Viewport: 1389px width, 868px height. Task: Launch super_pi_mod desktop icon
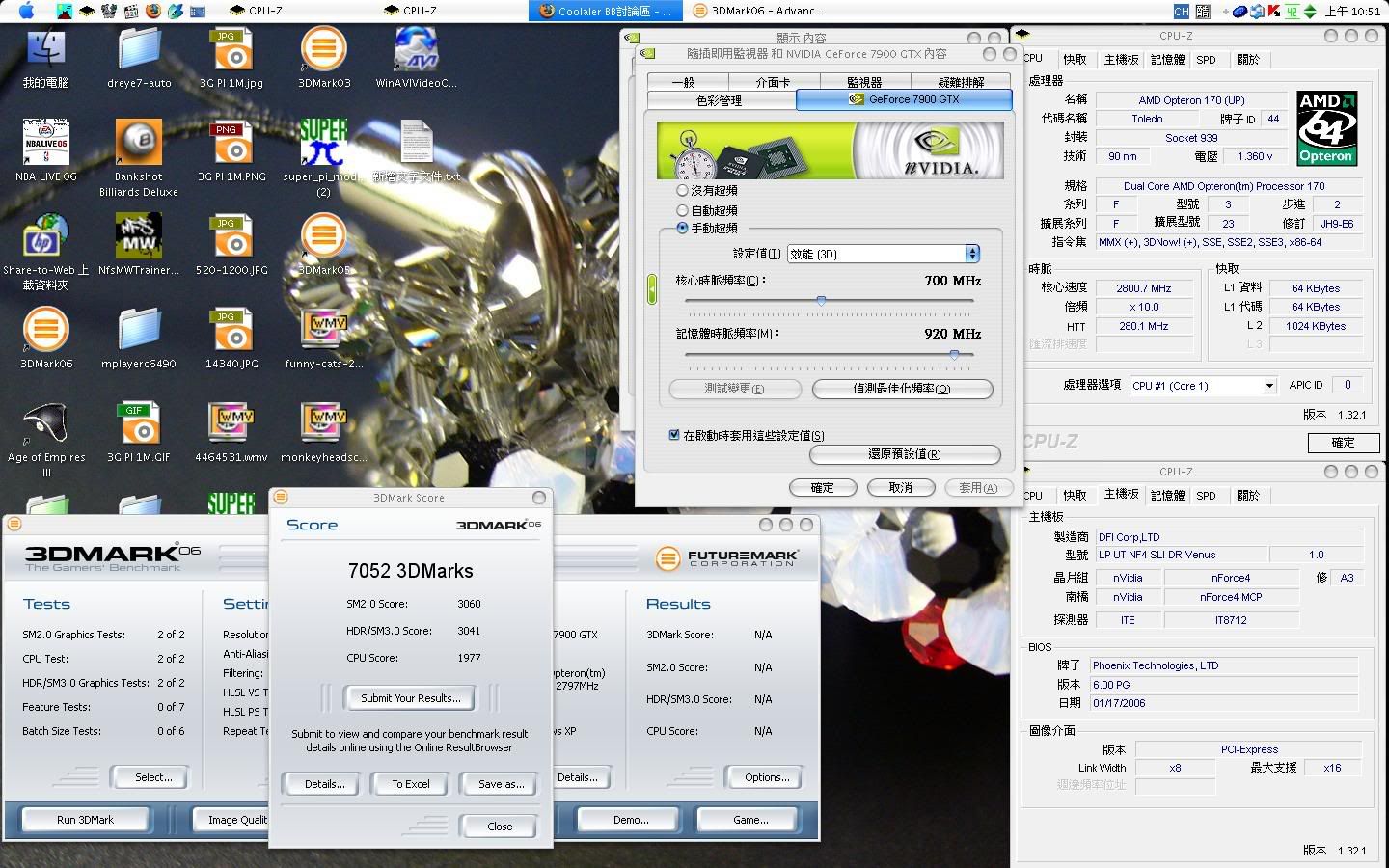click(x=323, y=157)
